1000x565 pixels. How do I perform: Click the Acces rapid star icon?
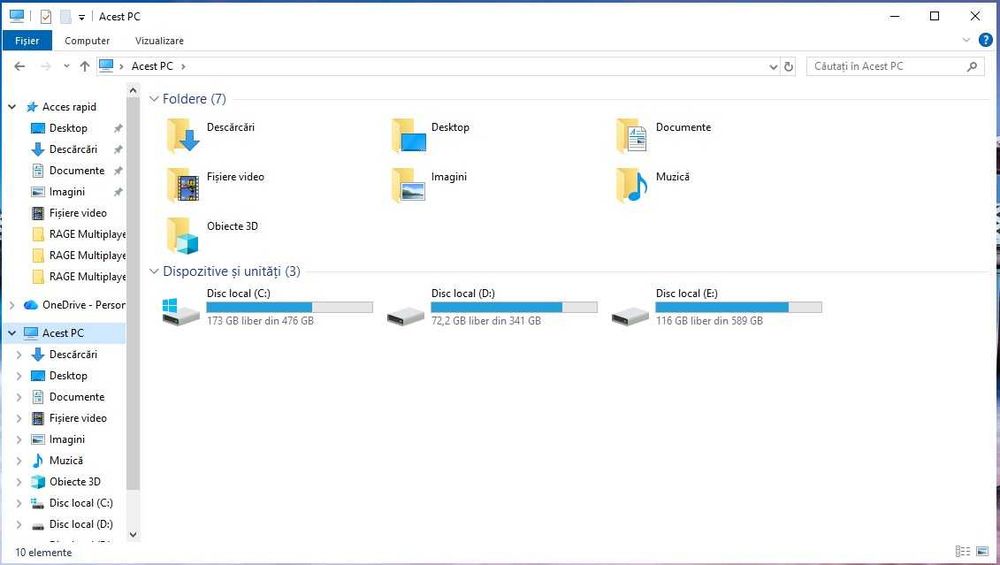click(x=32, y=107)
